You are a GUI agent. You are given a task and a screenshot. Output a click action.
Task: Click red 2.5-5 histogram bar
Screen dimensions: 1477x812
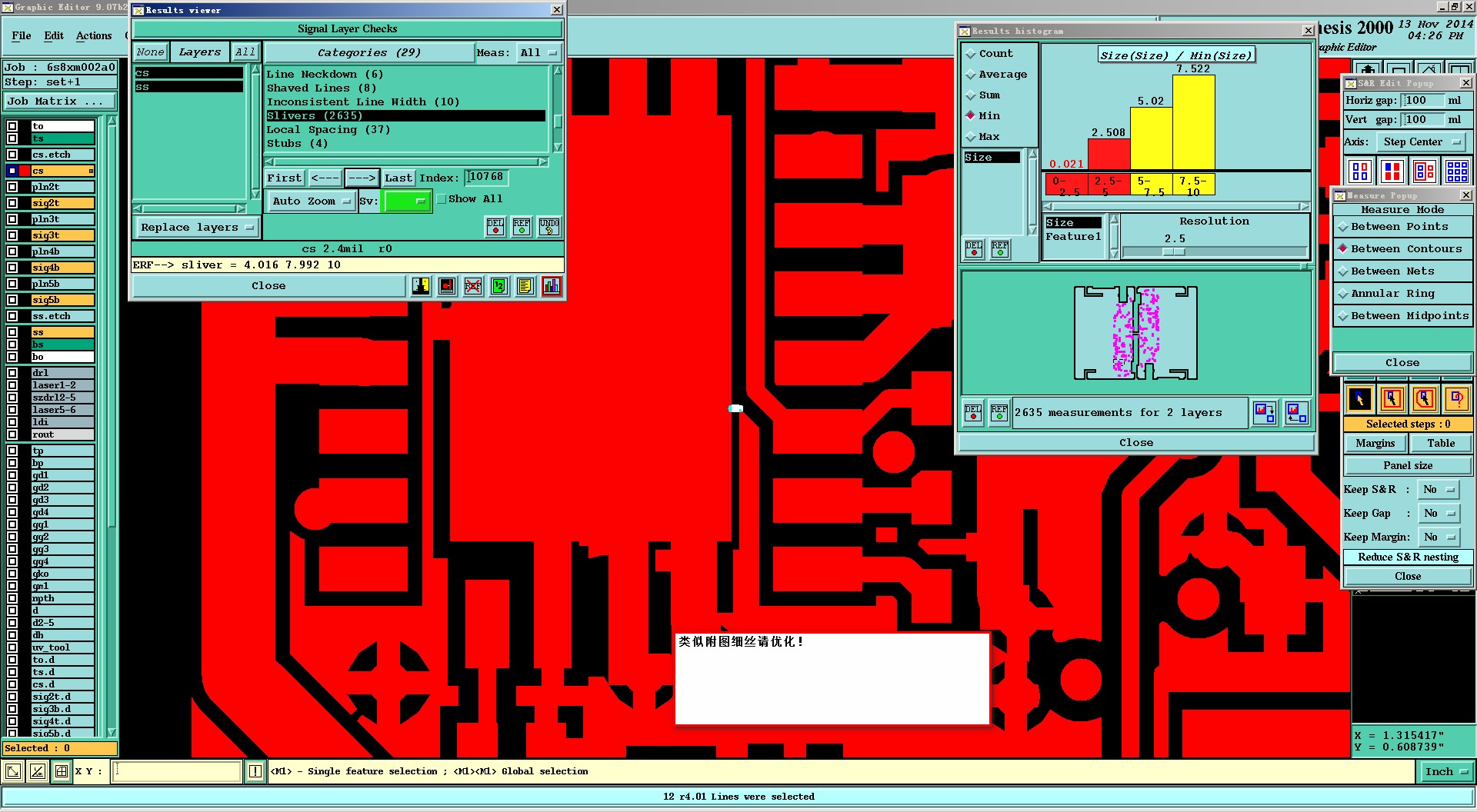click(1109, 154)
